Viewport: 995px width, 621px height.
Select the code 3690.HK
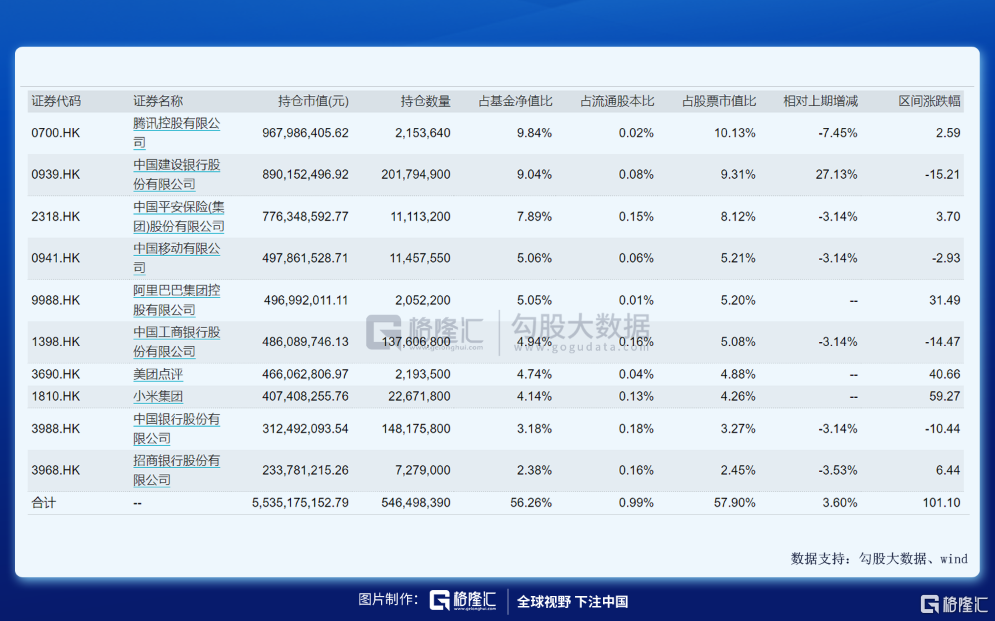pyautogui.click(x=56, y=374)
